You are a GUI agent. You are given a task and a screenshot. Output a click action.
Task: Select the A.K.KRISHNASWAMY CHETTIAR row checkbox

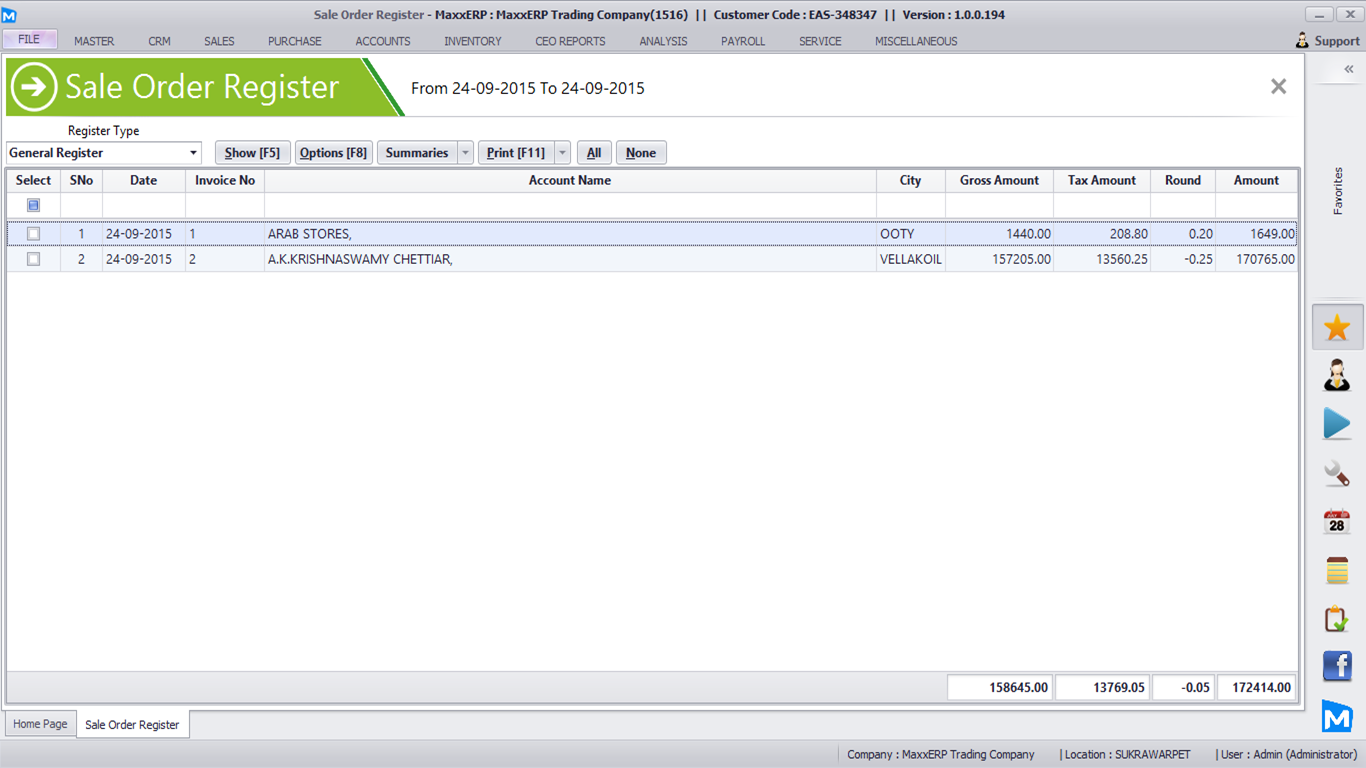[34, 259]
